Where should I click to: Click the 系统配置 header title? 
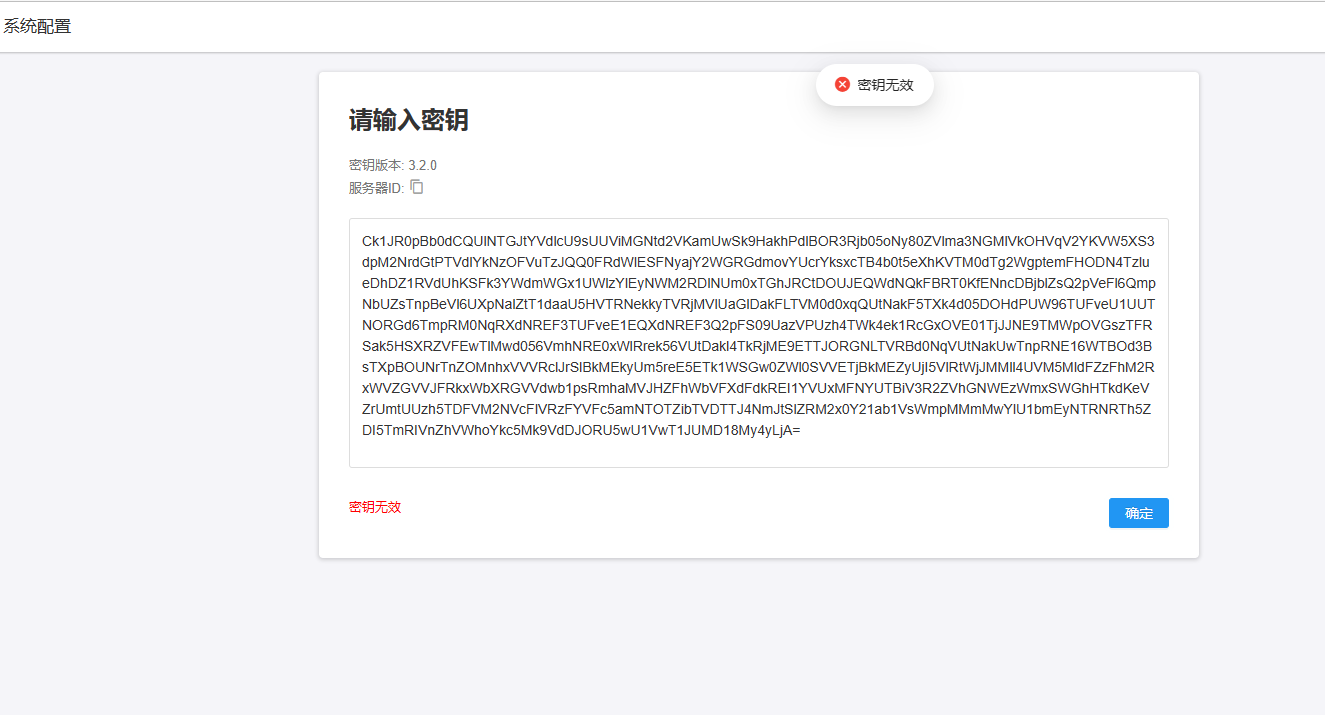(37, 27)
